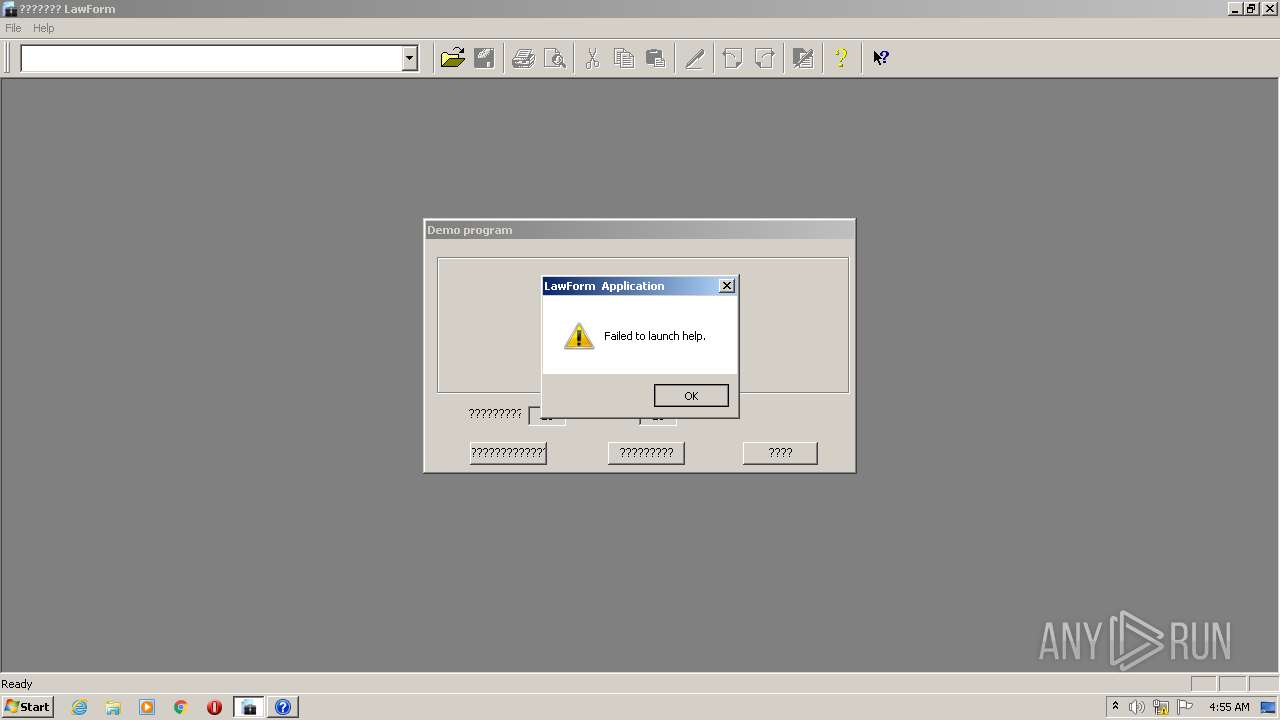Viewport: 1280px width, 720px height.
Task: Minimize the LawForm main window
Action: (1235, 9)
